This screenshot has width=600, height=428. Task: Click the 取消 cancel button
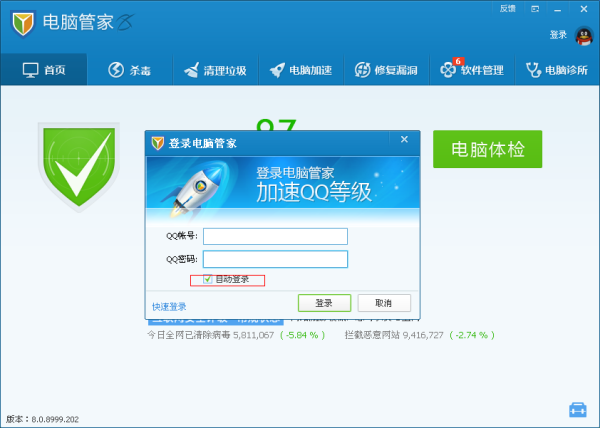384,303
